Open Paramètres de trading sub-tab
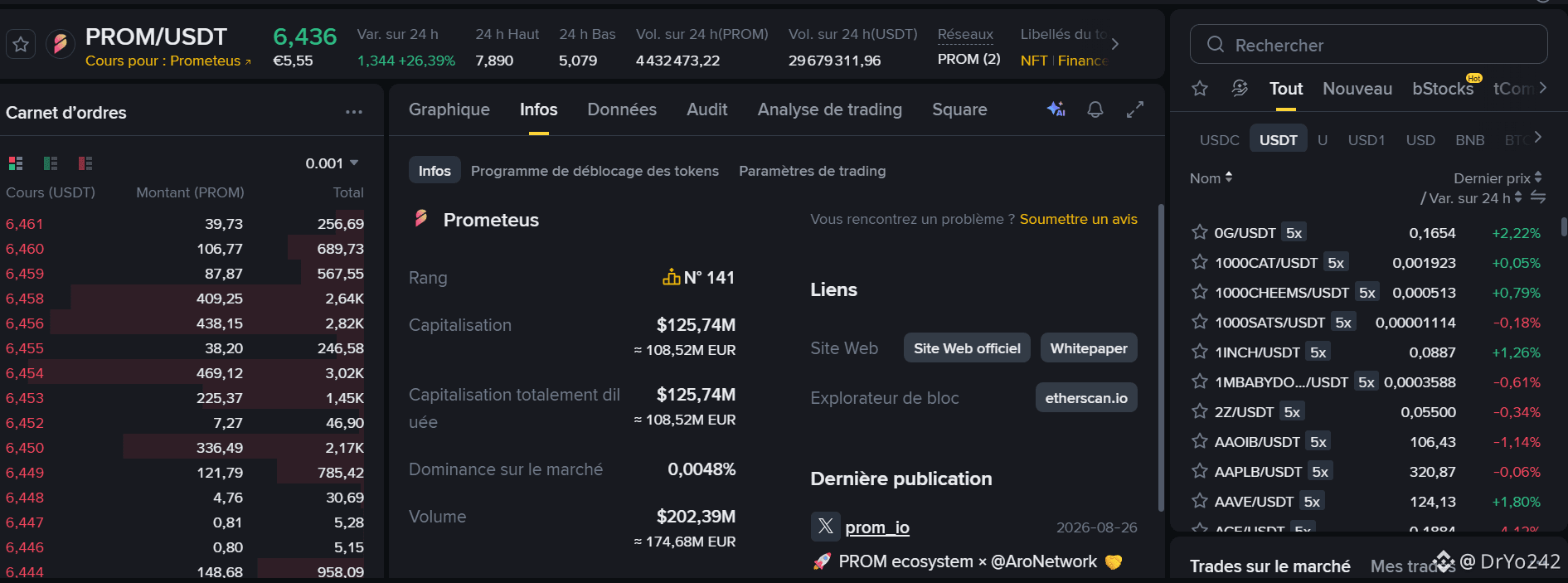1568x583 pixels. 813,171
